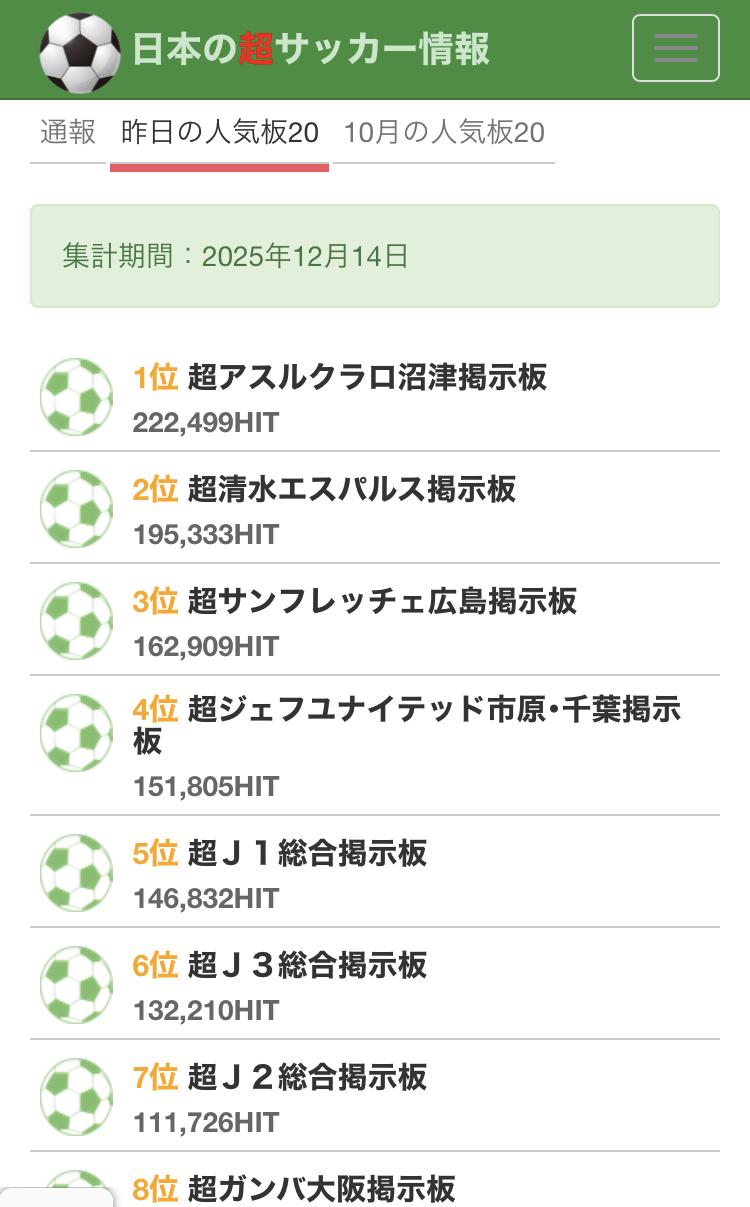Click the ball icon beside 超Ｊ１総合掲示板
Screen dimensions: 750x1207
[76, 873]
